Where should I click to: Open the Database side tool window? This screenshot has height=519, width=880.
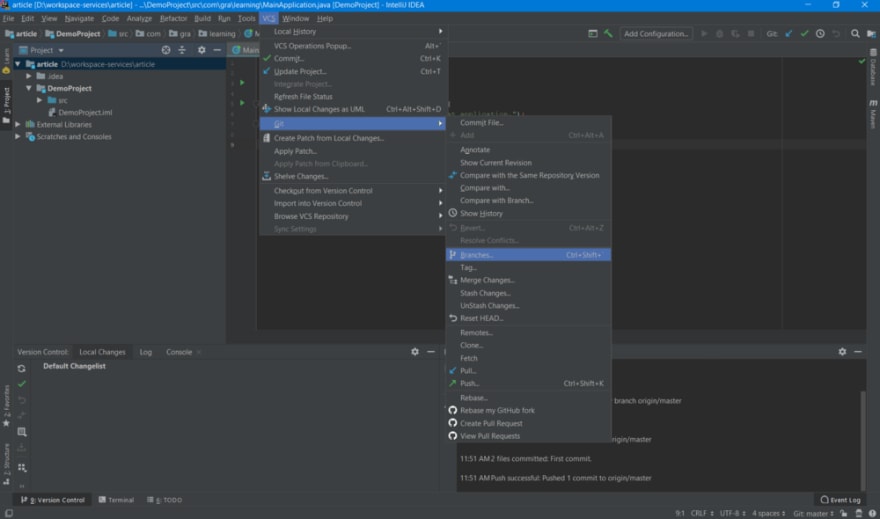873,67
